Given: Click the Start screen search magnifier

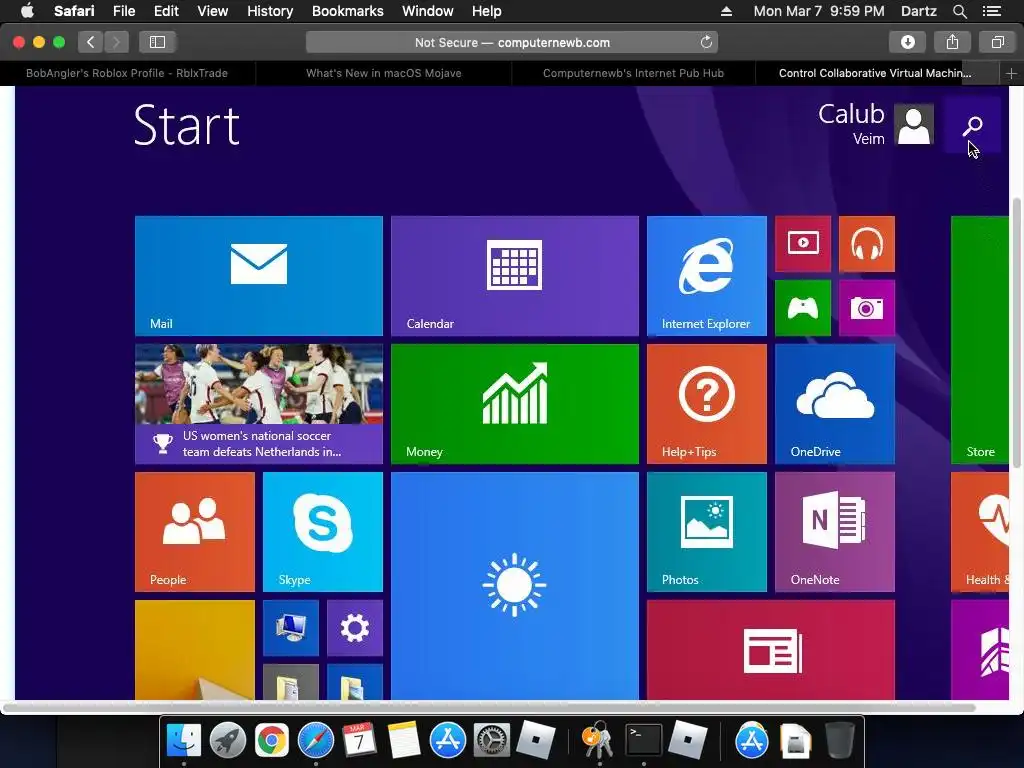Looking at the screenshot, I should pos(972,125).
